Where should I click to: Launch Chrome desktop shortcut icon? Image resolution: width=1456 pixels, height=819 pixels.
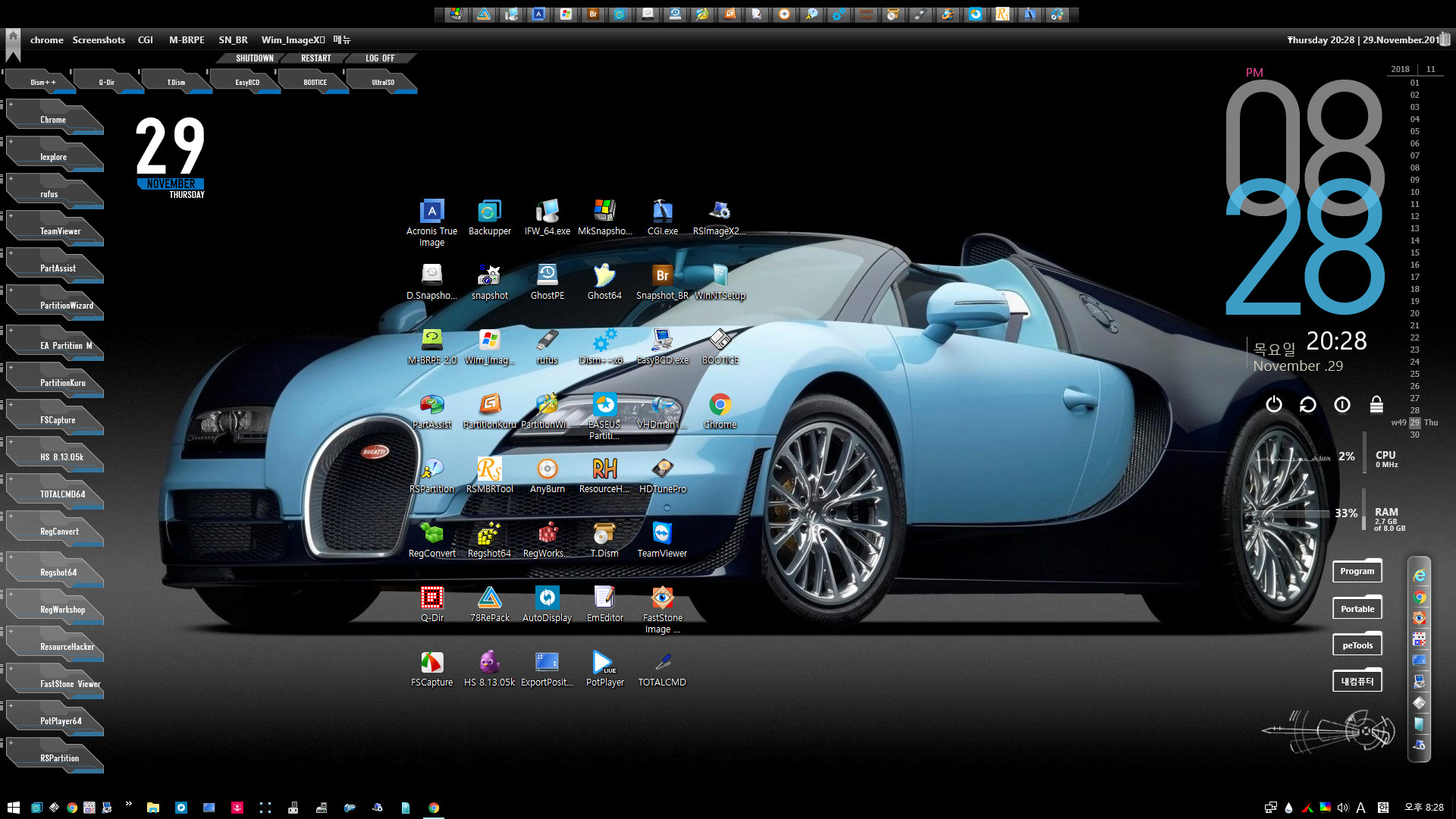tap(720, 410)
